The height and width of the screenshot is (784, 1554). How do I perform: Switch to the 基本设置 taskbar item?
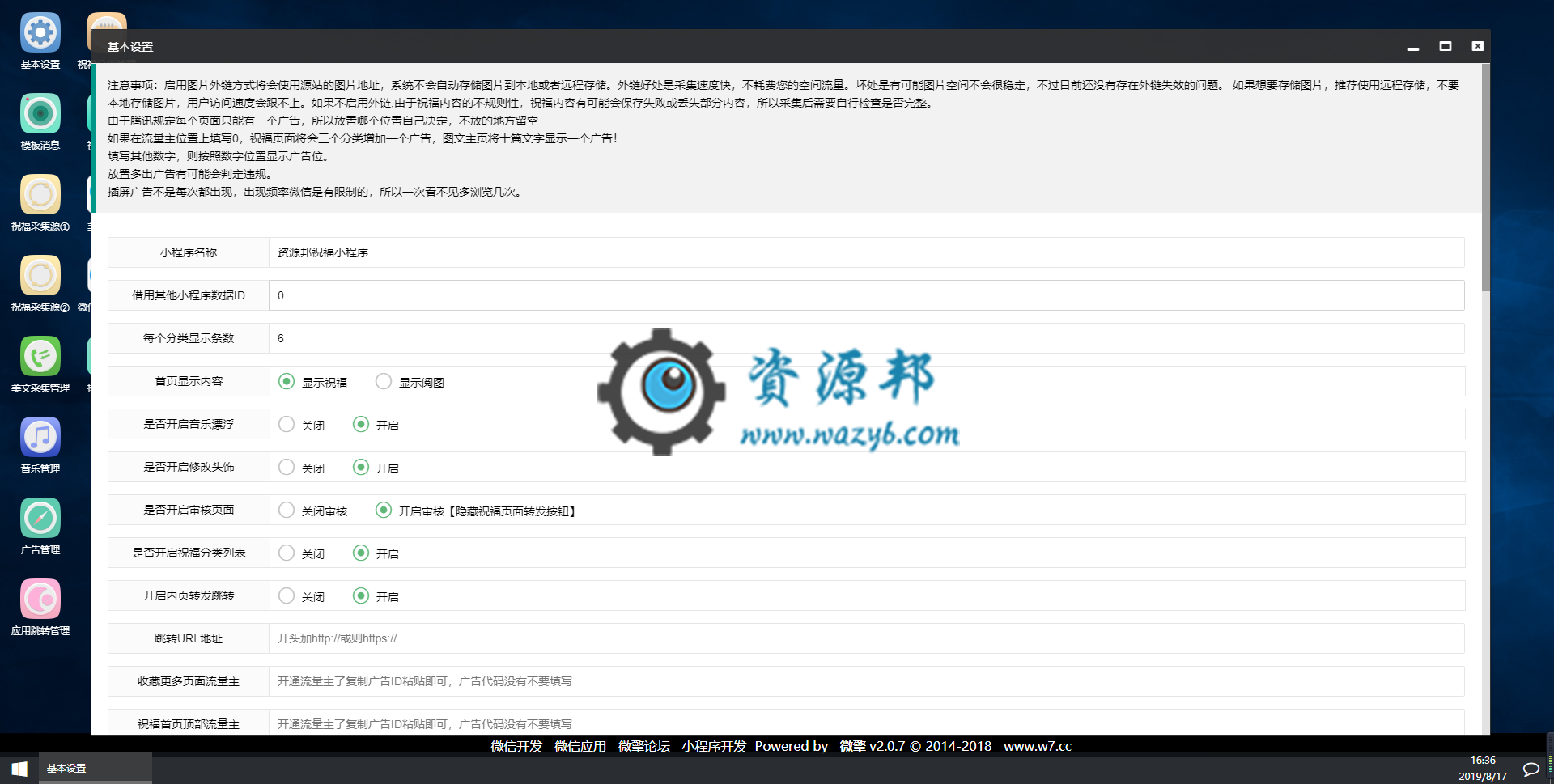point(96,769)
